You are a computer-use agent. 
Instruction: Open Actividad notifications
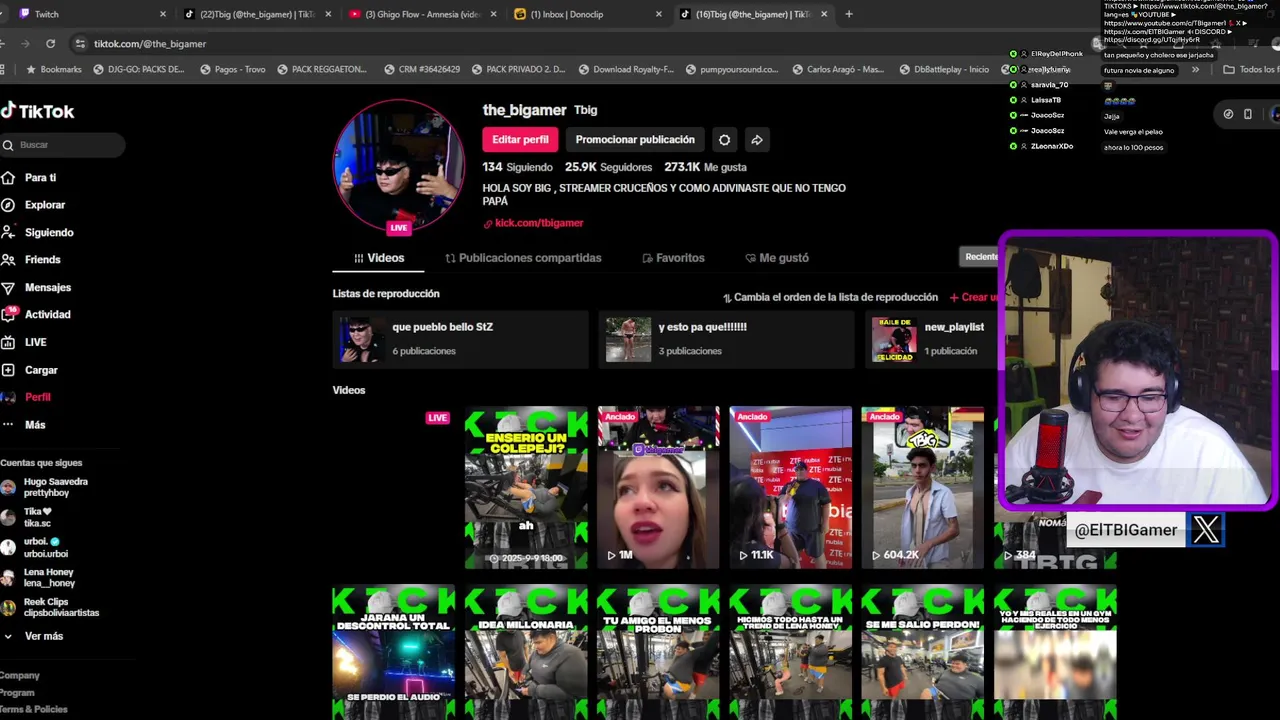[47, 315]
